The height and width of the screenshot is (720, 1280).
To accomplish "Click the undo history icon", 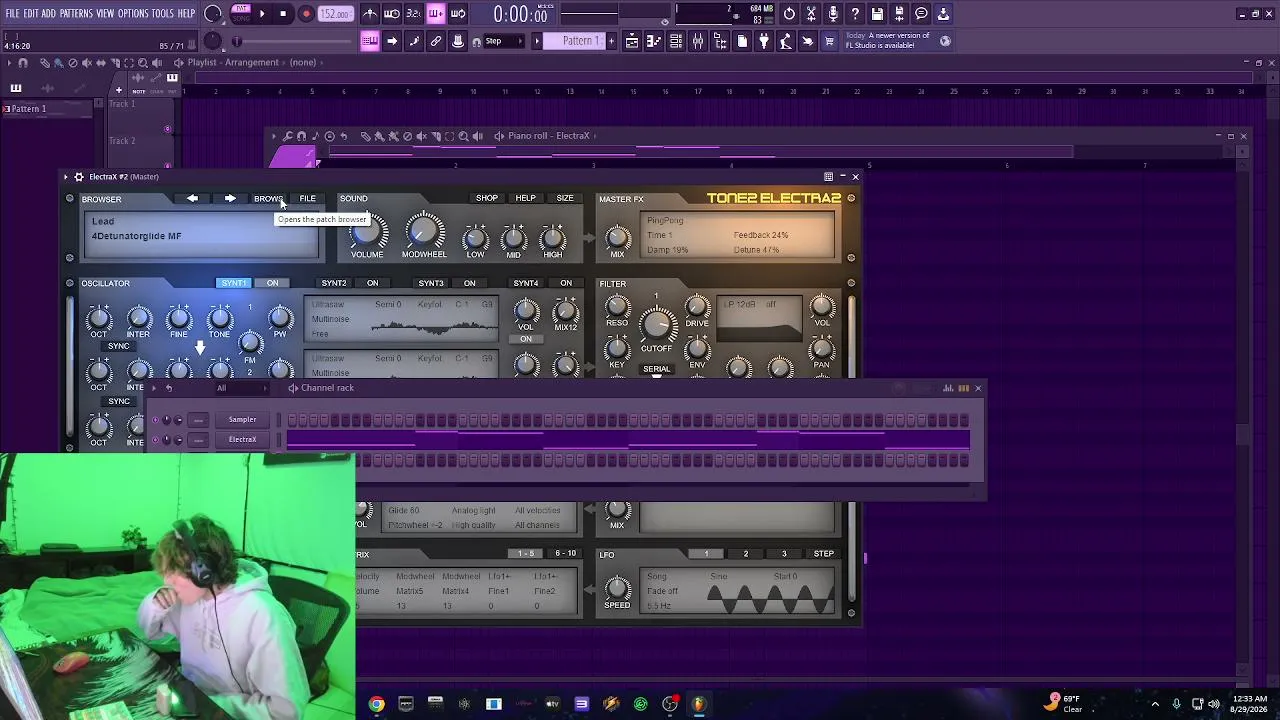I will (x=789, y=14).
